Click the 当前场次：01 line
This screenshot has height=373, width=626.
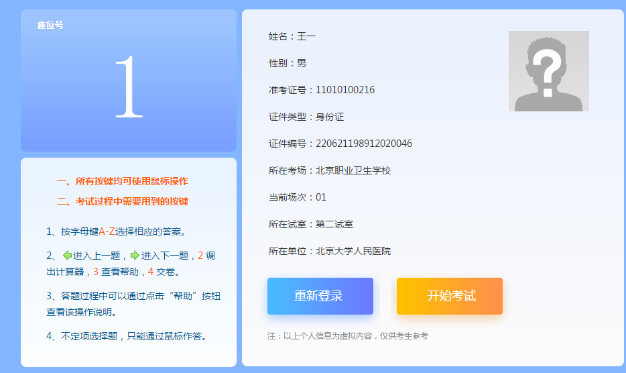click(x=297, y=197)
